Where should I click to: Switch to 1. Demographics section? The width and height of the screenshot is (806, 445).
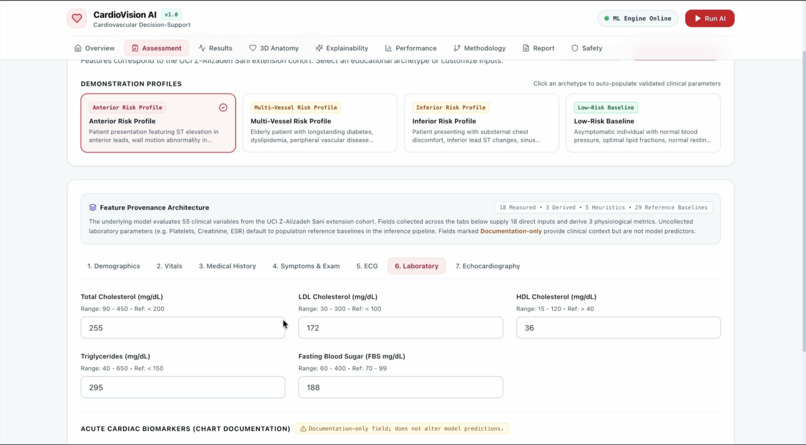coord(114,266)
